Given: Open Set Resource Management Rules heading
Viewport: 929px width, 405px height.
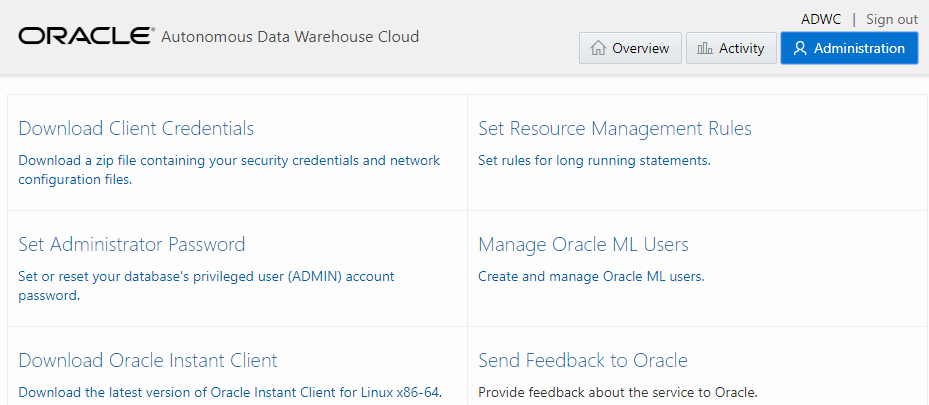Looking at the screenshot, I should coord(614,128).
